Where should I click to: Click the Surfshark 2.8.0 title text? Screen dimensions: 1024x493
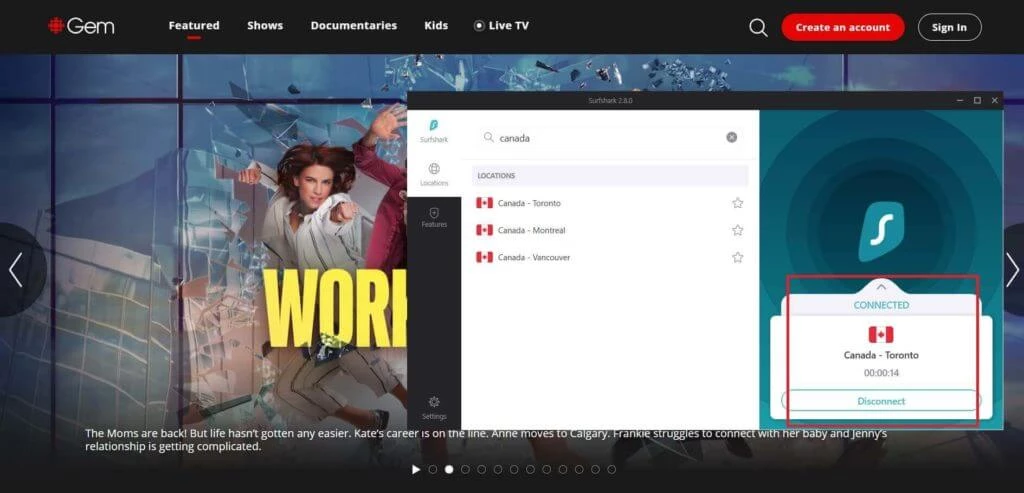pyautogui.click(x=610, y=101)
